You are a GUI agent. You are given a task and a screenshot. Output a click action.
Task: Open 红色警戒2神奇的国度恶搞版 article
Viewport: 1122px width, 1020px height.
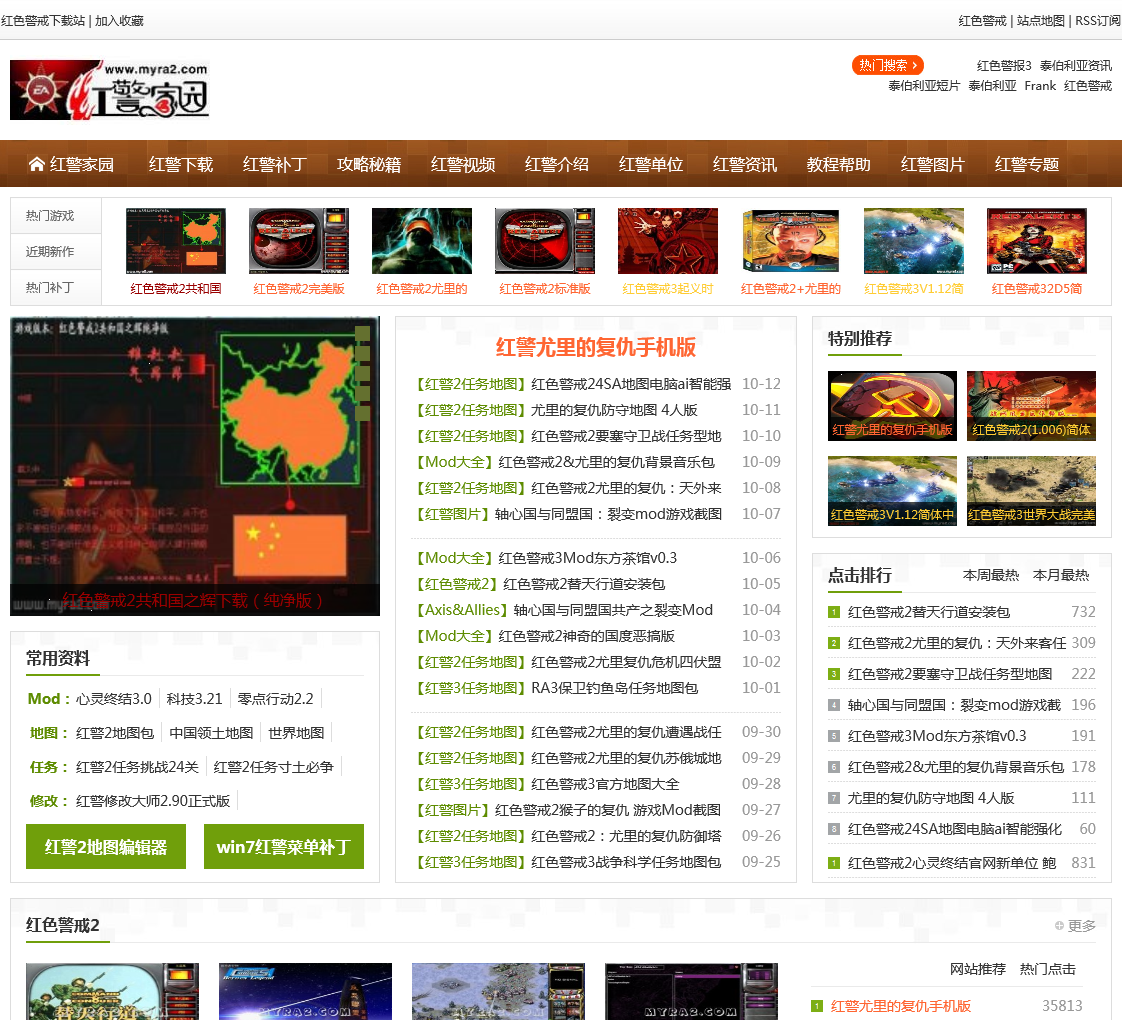click(586, 636)
